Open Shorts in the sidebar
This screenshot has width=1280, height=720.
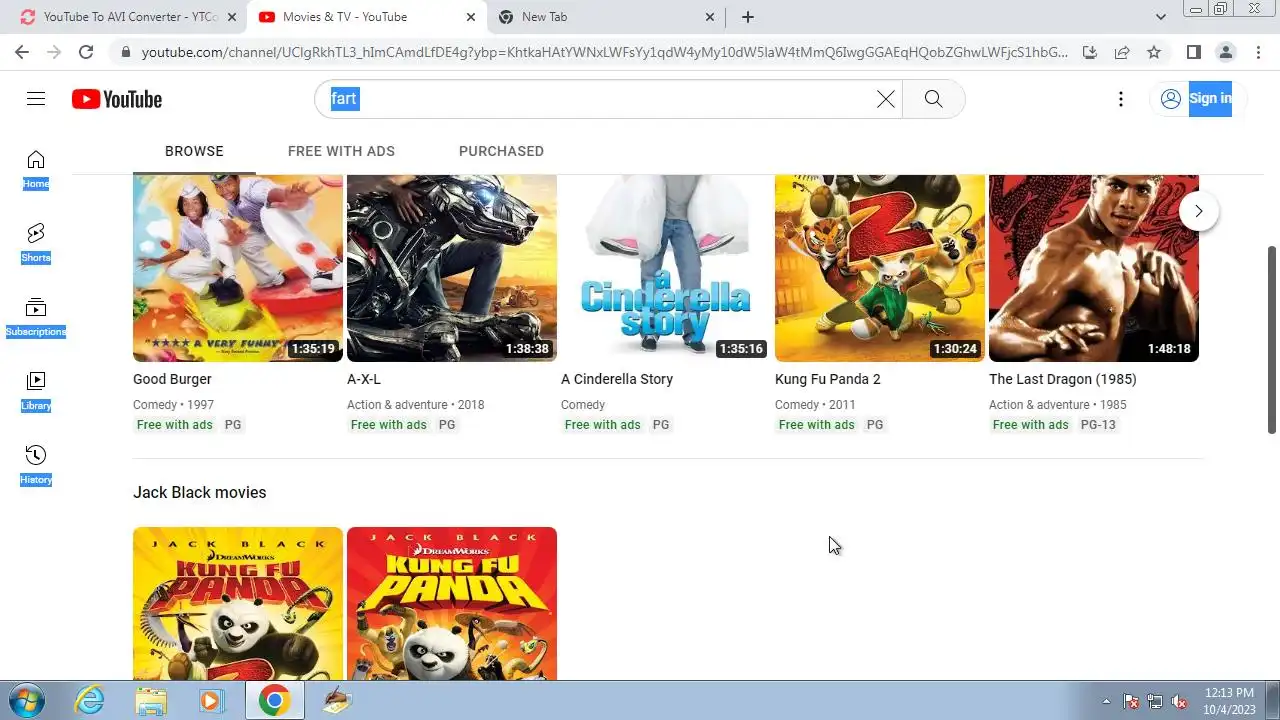coord(36,243)
